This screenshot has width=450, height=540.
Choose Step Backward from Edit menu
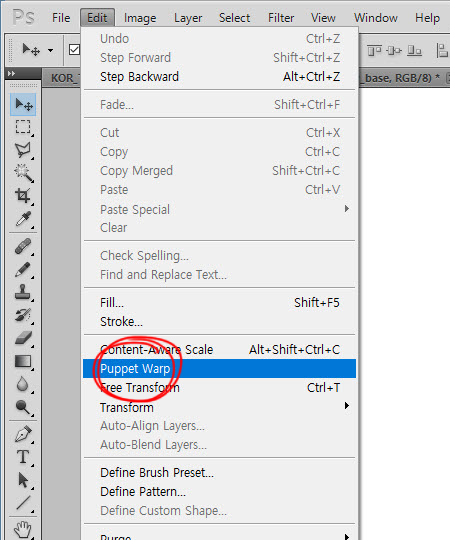220,76
